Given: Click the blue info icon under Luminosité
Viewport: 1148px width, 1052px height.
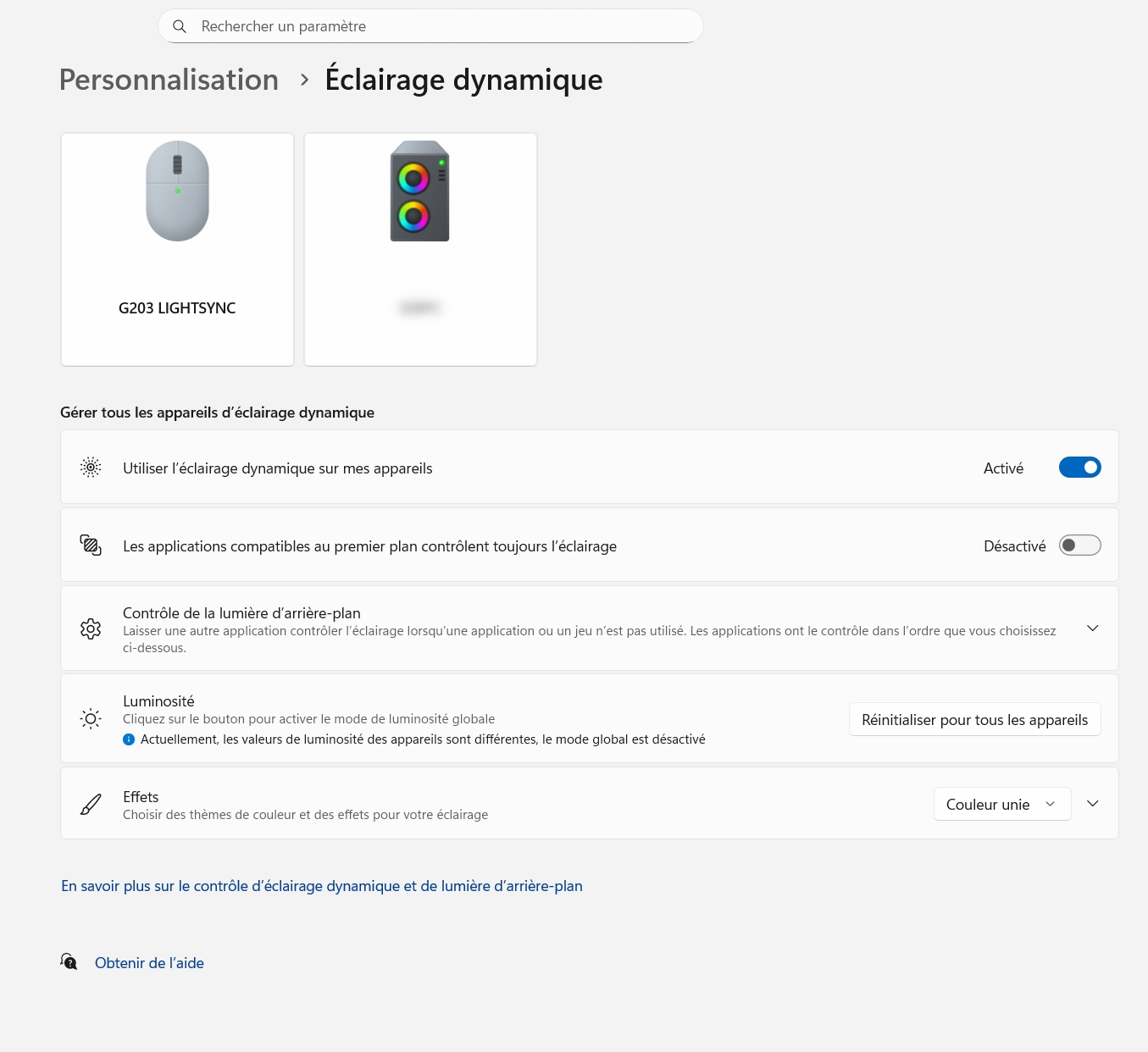Looking at the screenshot, I should pos(129,739).
